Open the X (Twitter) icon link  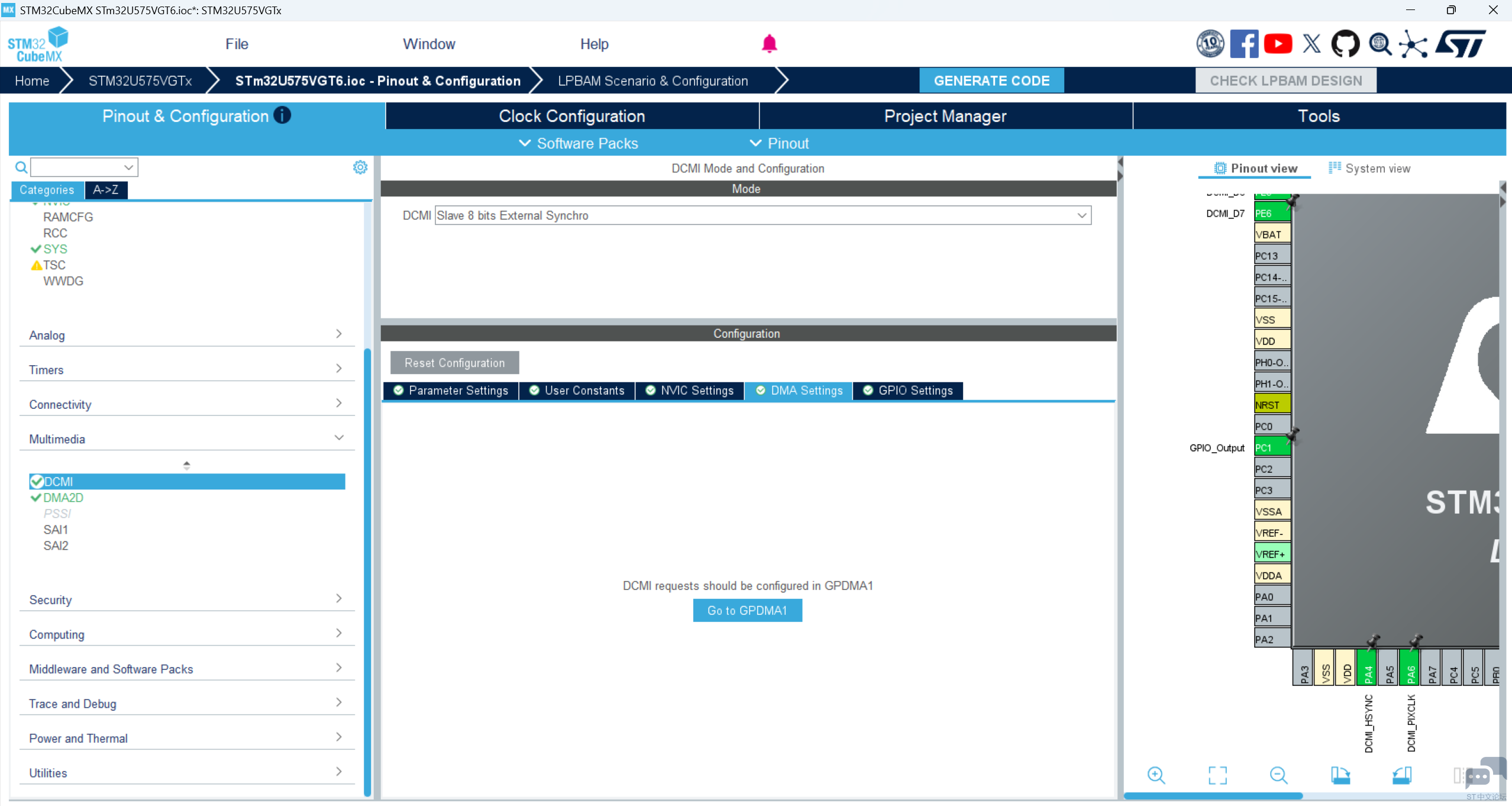coord(1311,44)
